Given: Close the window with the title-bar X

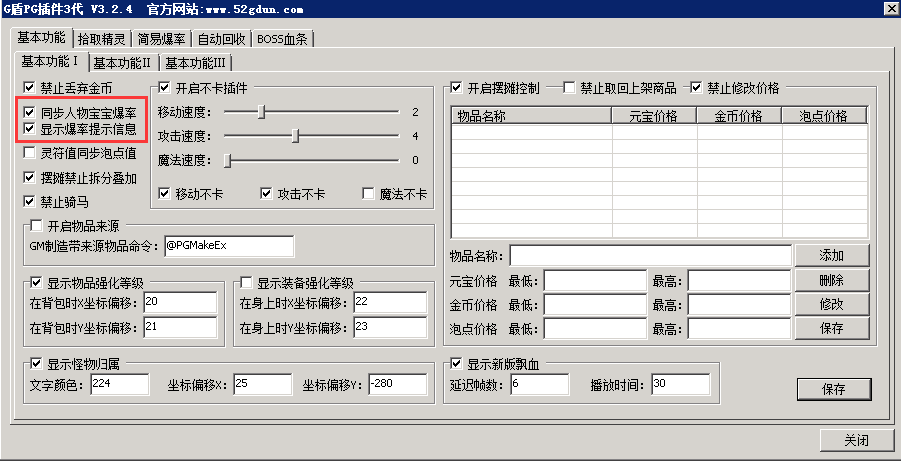Looking at the screenshot, I should click(x=890, y=8).
